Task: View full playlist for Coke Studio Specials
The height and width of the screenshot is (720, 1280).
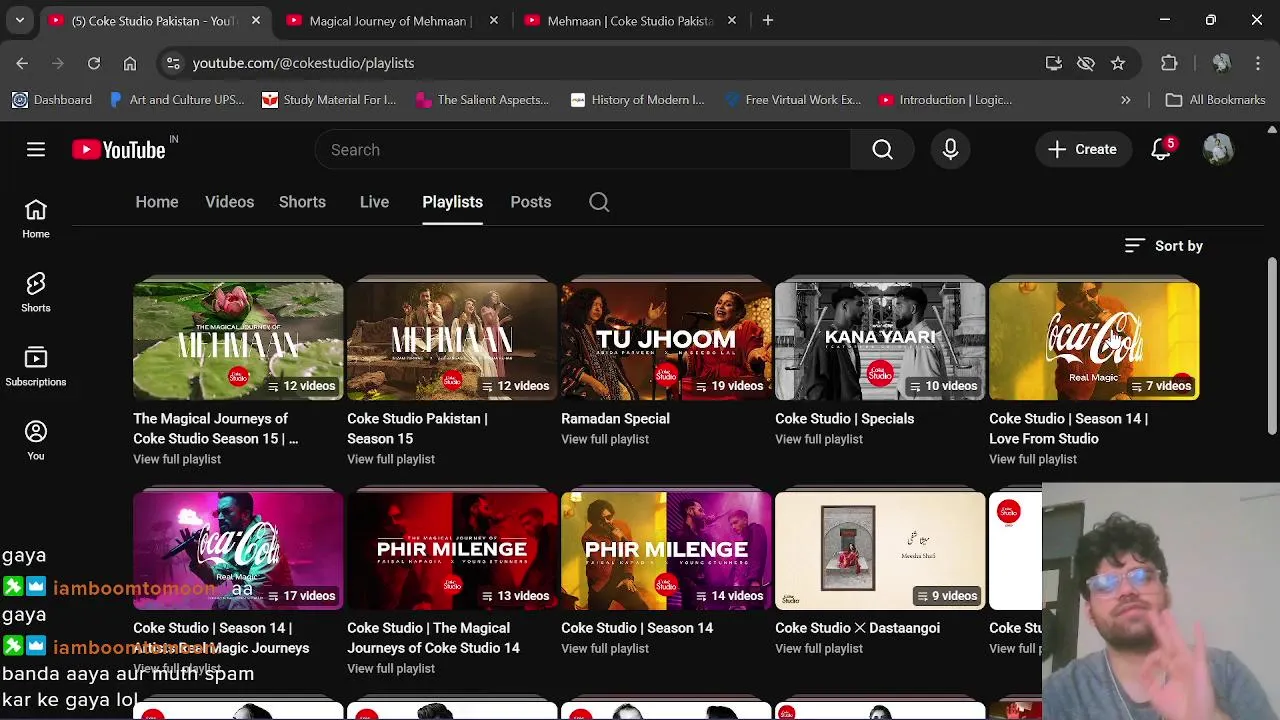Action: click(x=819, y=439)
